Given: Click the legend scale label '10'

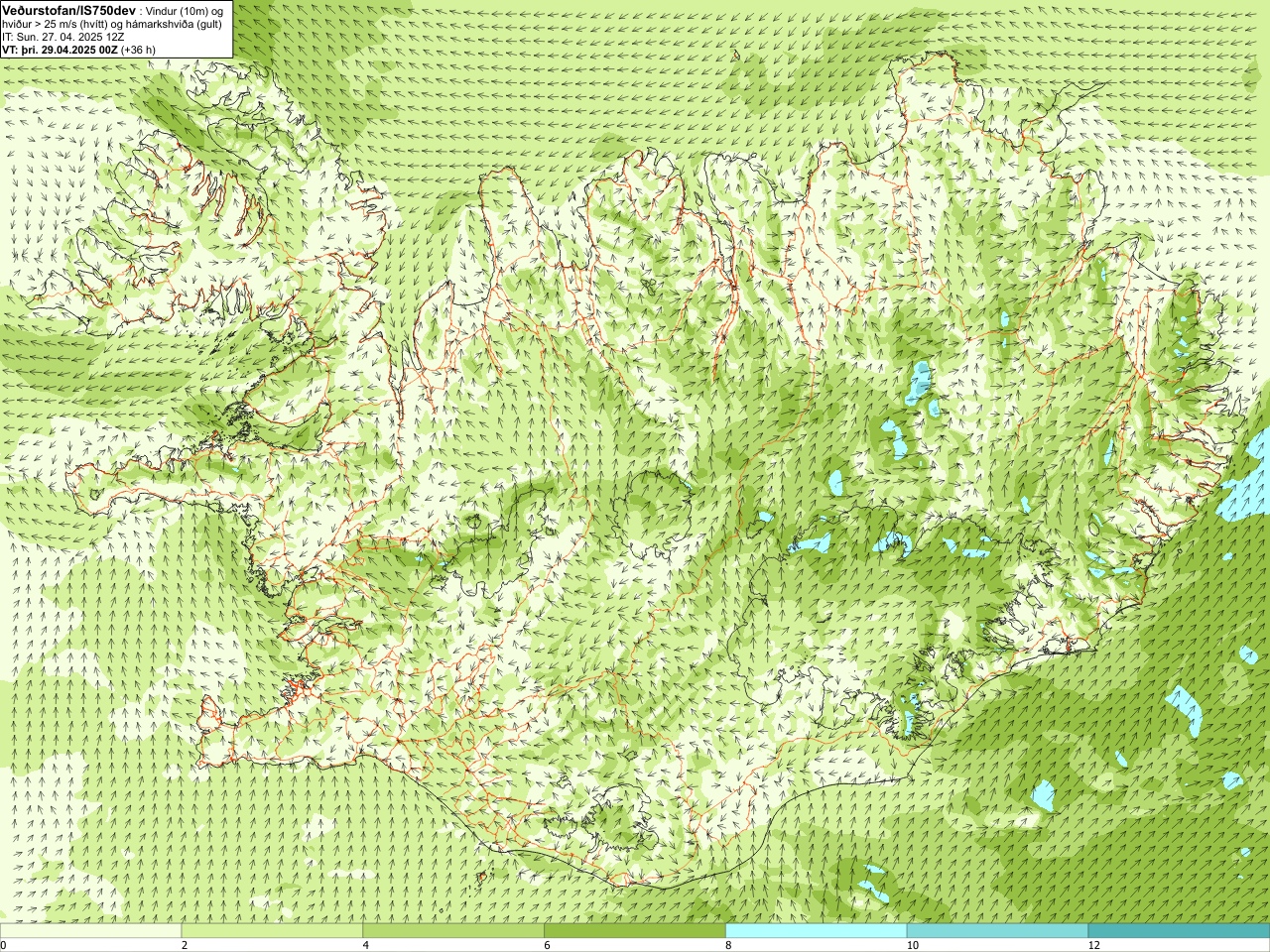Looking at the screenshot, I should (x=913, y=945).
